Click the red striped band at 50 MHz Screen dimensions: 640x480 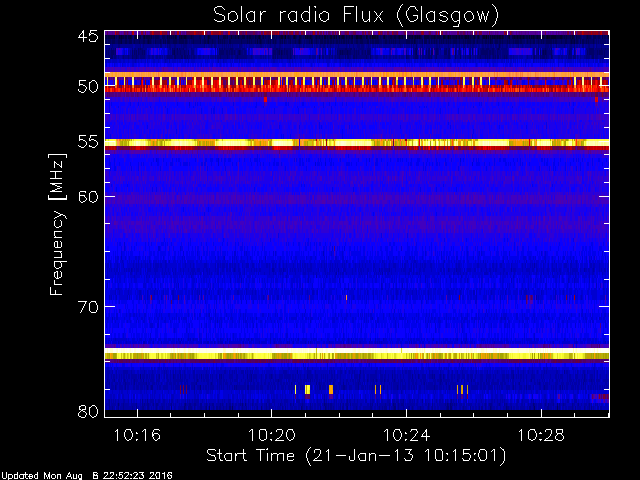click(x=357, y=84)
